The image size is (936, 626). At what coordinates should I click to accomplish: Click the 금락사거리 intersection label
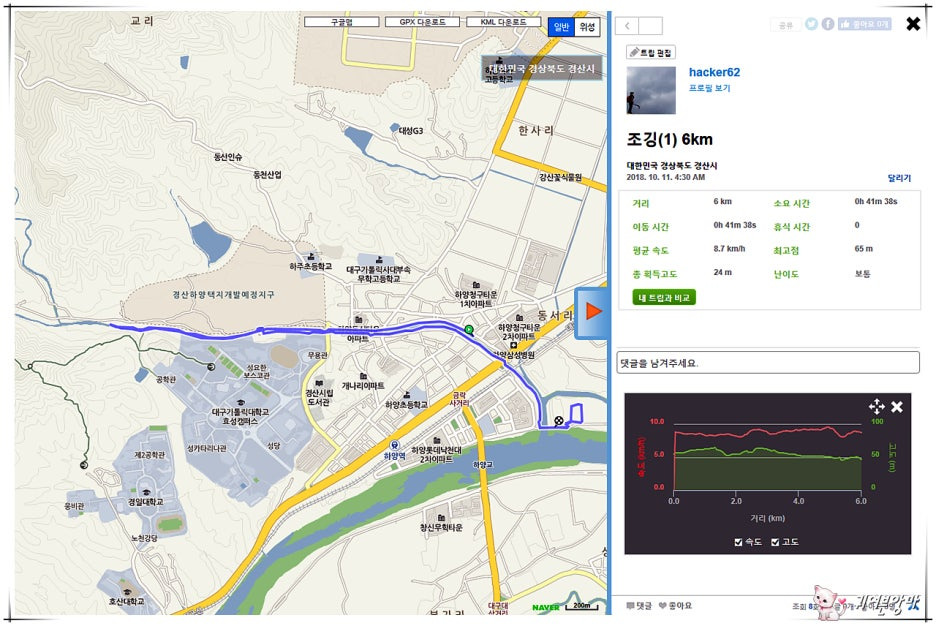[458, 399]
